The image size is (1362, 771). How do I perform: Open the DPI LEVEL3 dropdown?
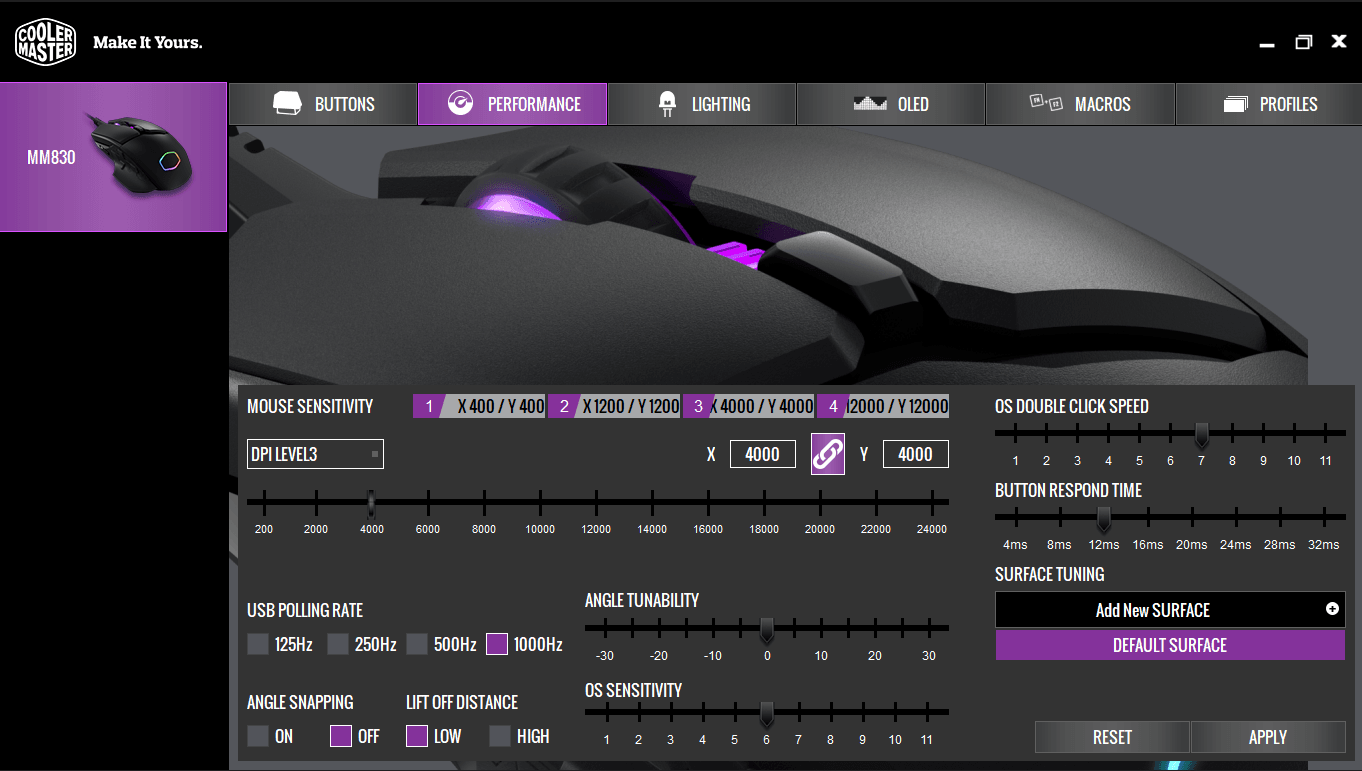[x=315, y=454]
